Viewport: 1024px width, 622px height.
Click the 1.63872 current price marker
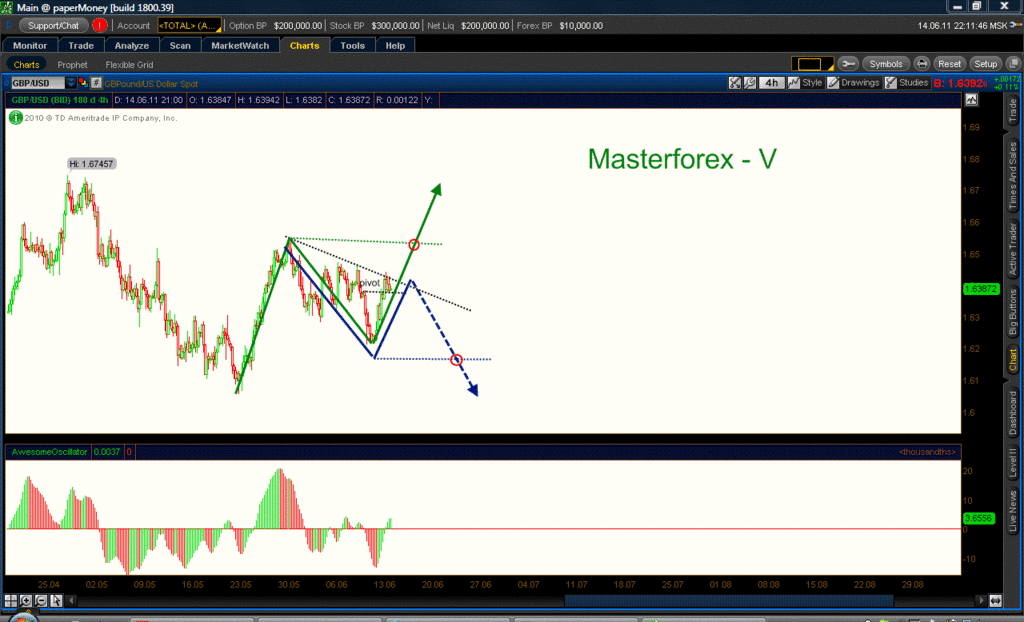point(982,289)
